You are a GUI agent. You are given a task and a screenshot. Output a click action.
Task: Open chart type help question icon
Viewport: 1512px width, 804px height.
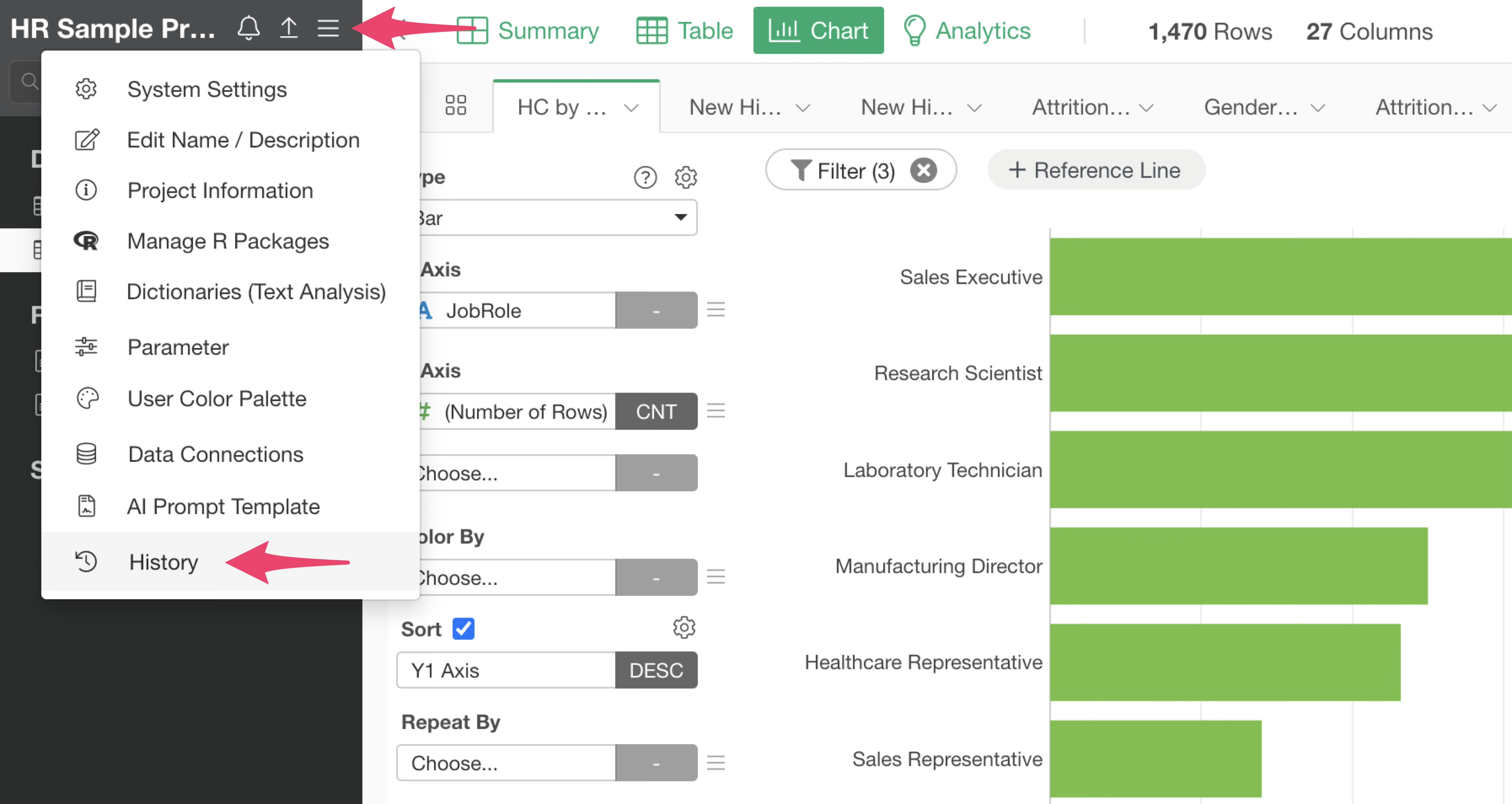(x=645, y=177)
